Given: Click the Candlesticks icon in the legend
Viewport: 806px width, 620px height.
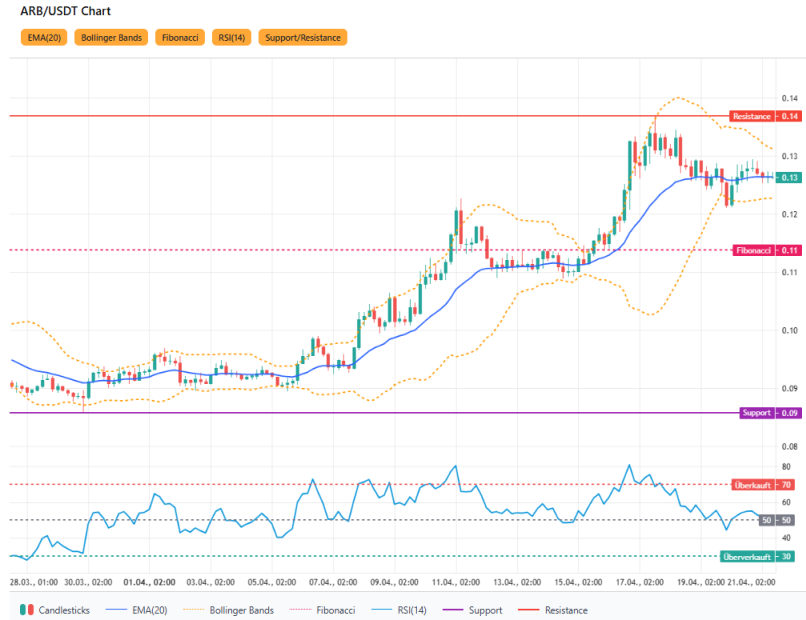Looking at the screenshot, I should point(28,609).
